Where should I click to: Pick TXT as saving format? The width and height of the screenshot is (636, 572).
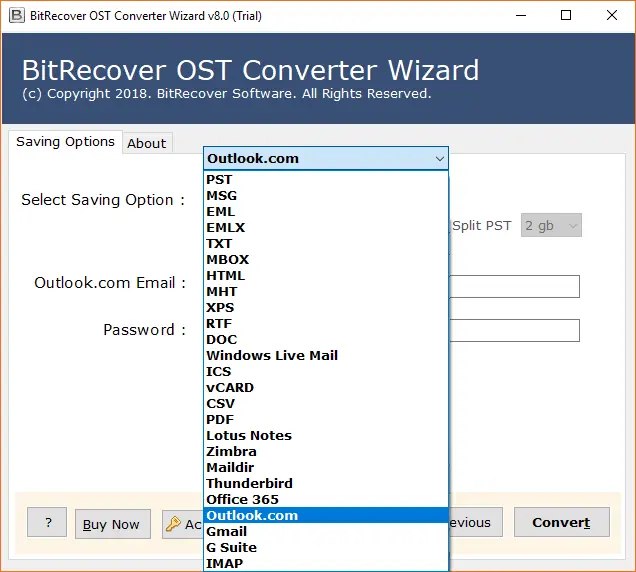[326, 243]
